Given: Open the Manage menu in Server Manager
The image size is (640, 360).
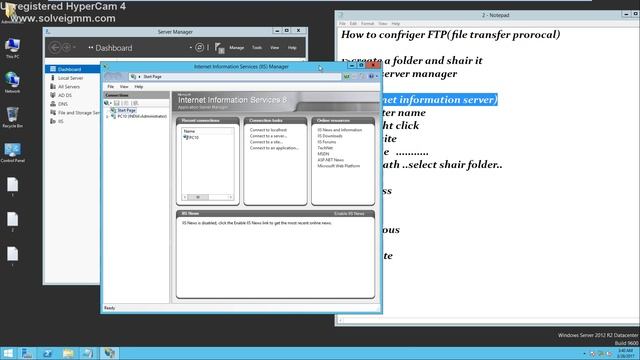Looking at the screenshot, I should pos(236,48).
